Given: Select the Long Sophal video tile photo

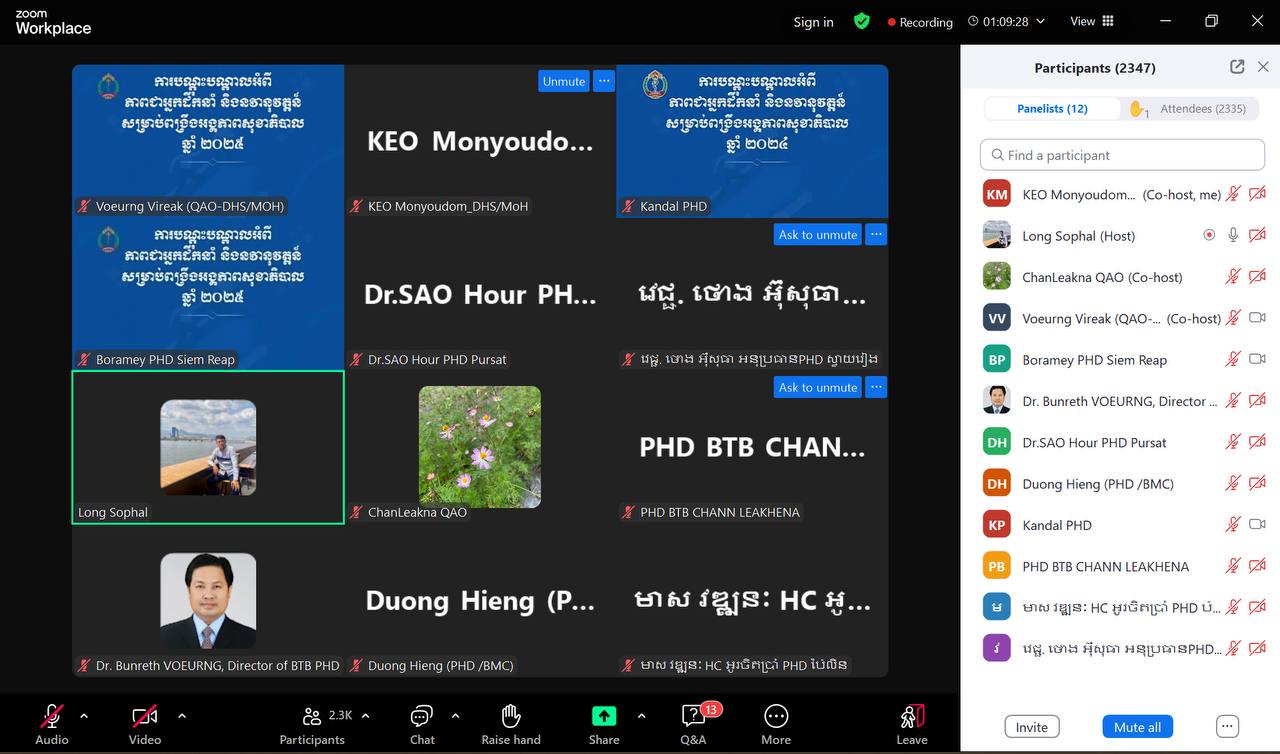Looking at the screenshot, I should (208, 447).
